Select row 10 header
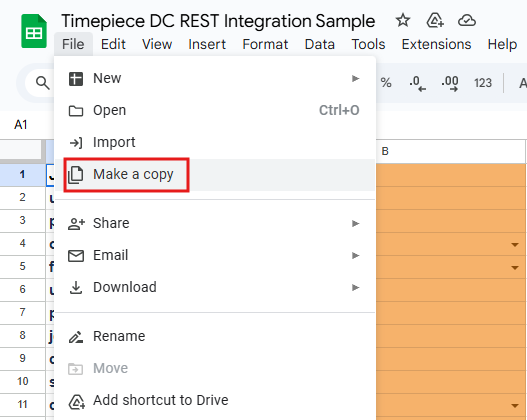This screenshot has height=420, width=527. (22, 382)
